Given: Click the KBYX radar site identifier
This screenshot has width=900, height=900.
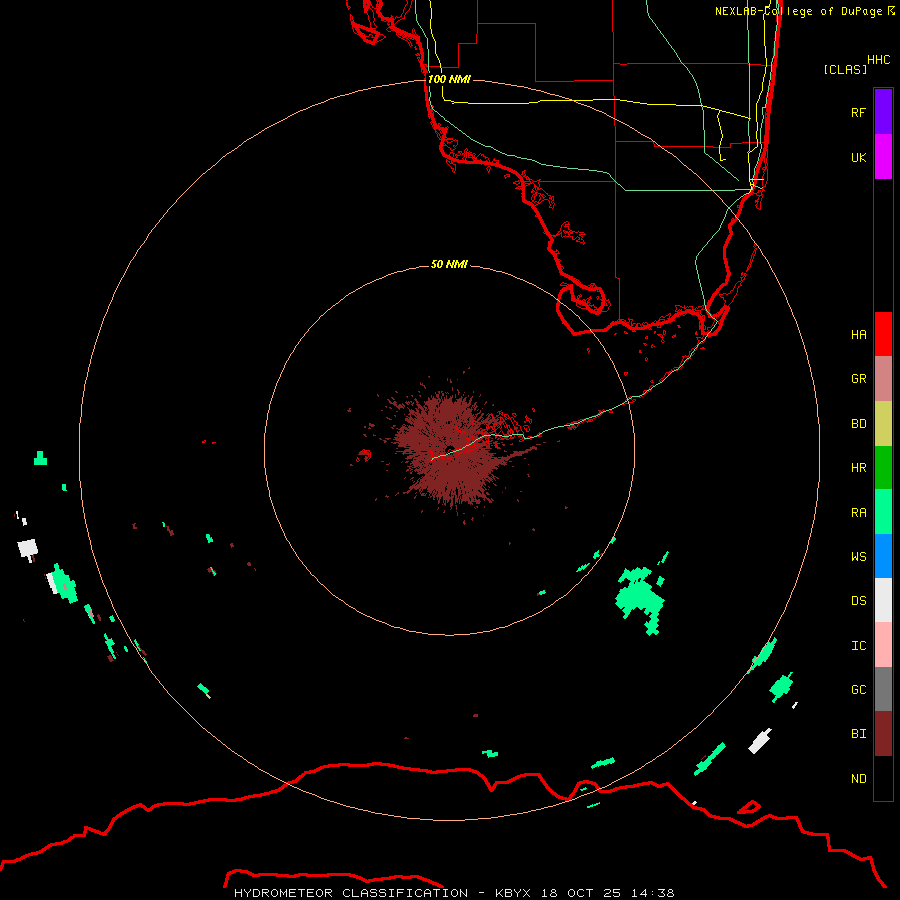Looking at the screenshot, I should point(513,893).
